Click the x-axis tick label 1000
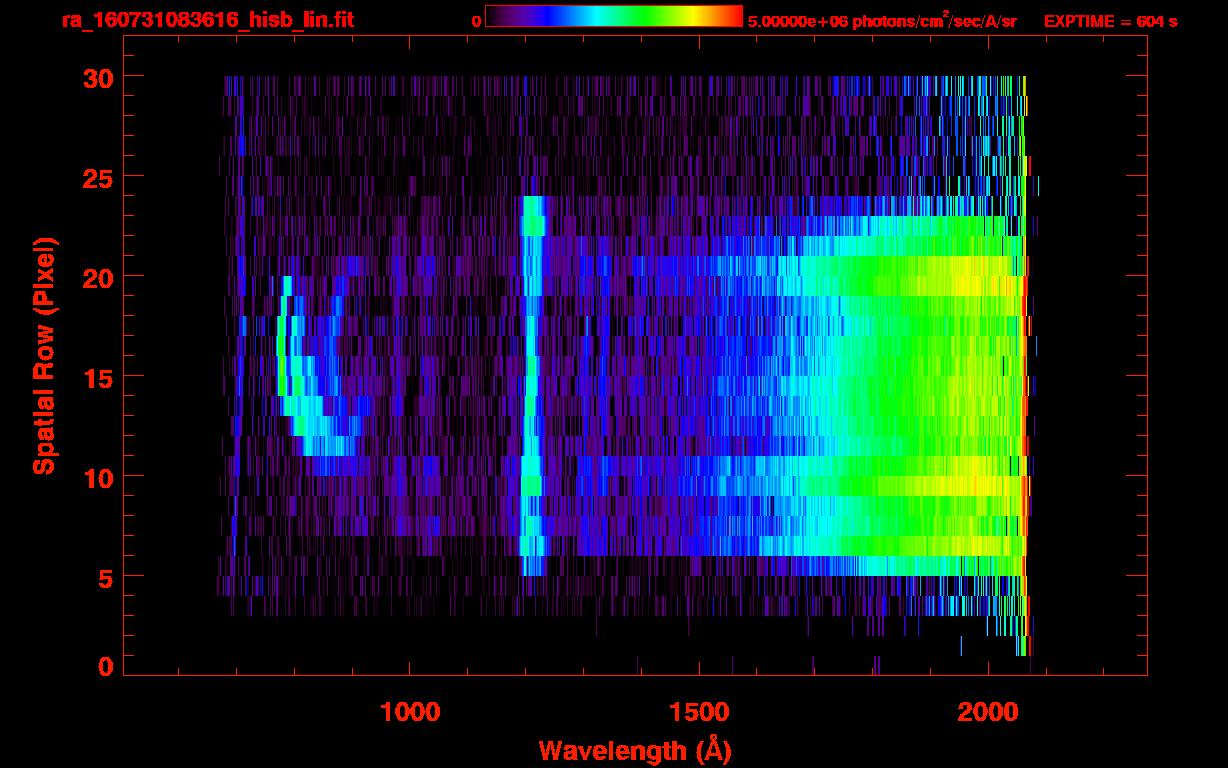The width and height of the screenshot is (1228, 768). 411,711
